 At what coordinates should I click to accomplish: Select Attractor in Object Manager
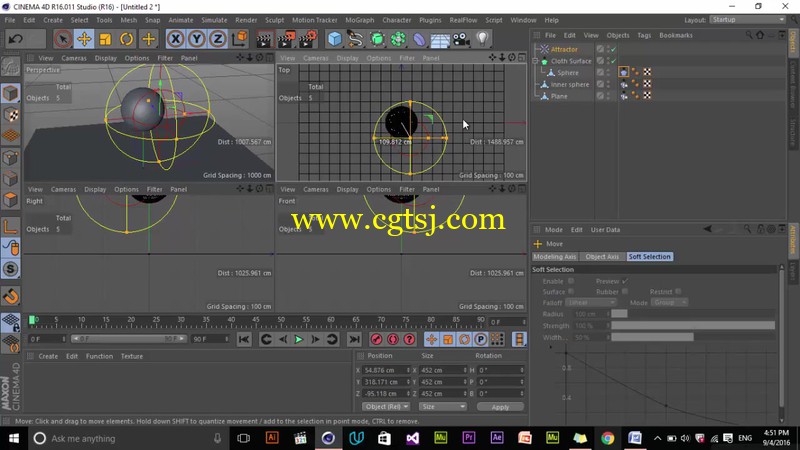click(564, 49)
